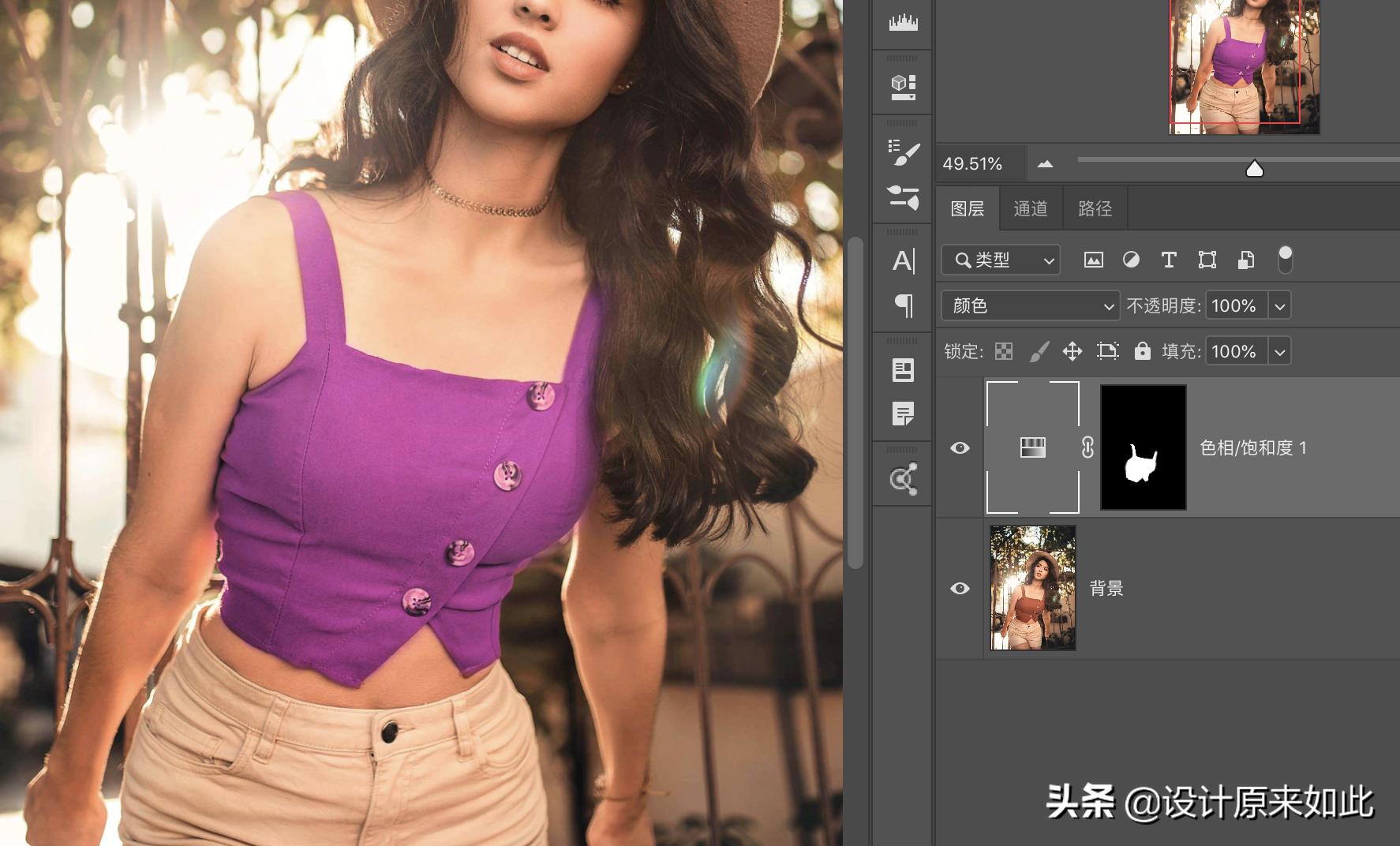Hide the 色相/饱和度 1 layer
The image size is (1400, 846).
pyautogui.click(x=960, y=448)
